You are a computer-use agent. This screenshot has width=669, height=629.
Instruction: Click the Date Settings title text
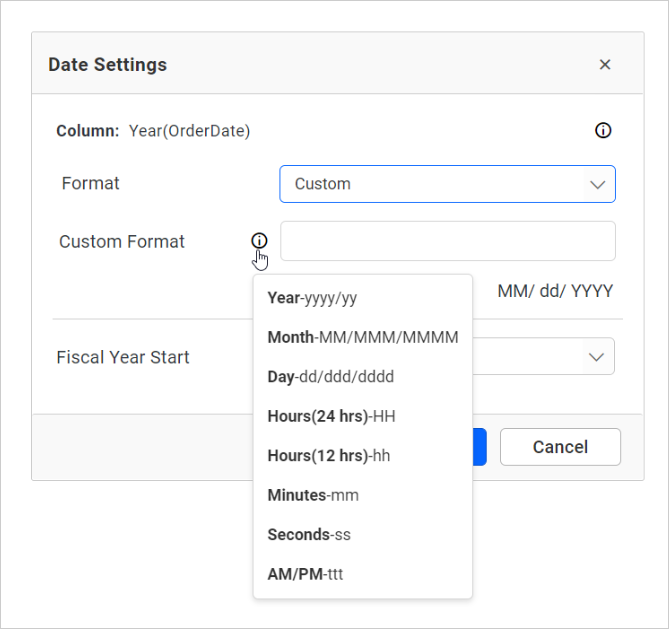[x=108, y=65]
